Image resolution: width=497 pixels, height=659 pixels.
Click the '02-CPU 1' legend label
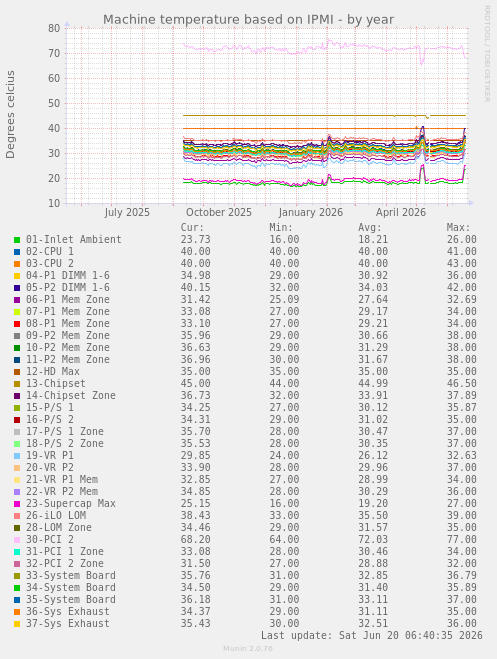[x=50, y=251]
